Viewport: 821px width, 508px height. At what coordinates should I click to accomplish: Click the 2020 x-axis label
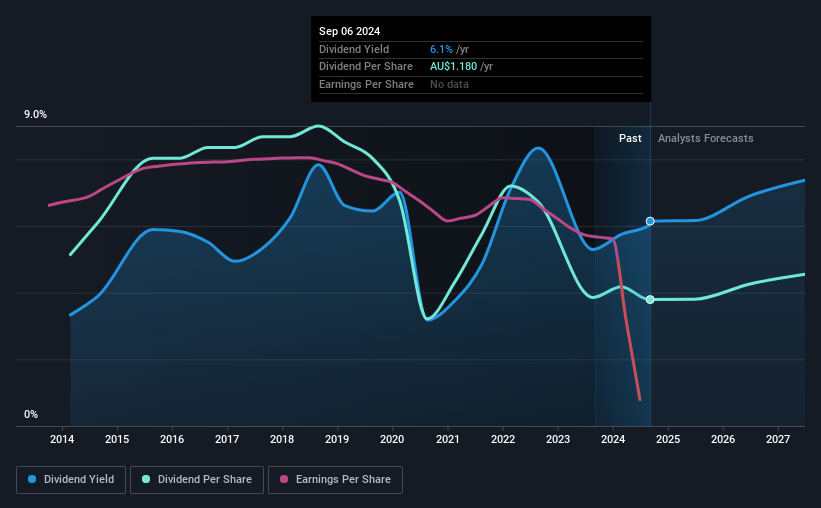pyautogui.click(x=392, y=439)
